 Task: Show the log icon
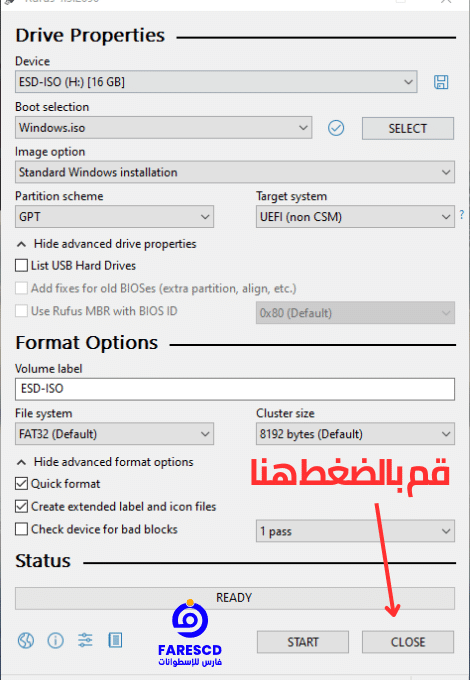point(115,640)
